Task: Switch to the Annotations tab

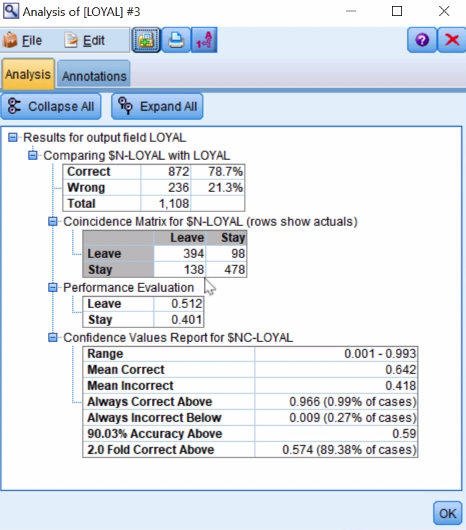Action: click(x=94, y=75)
